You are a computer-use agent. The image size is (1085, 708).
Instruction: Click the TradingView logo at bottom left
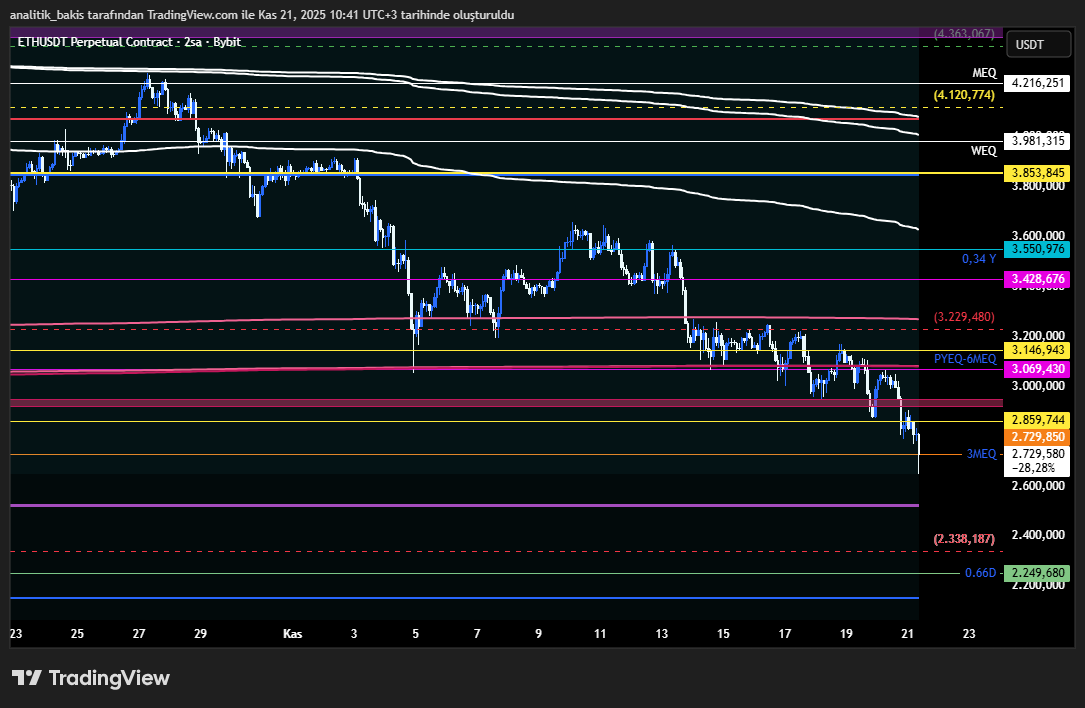pyautogui.click(x=90, y=678)
